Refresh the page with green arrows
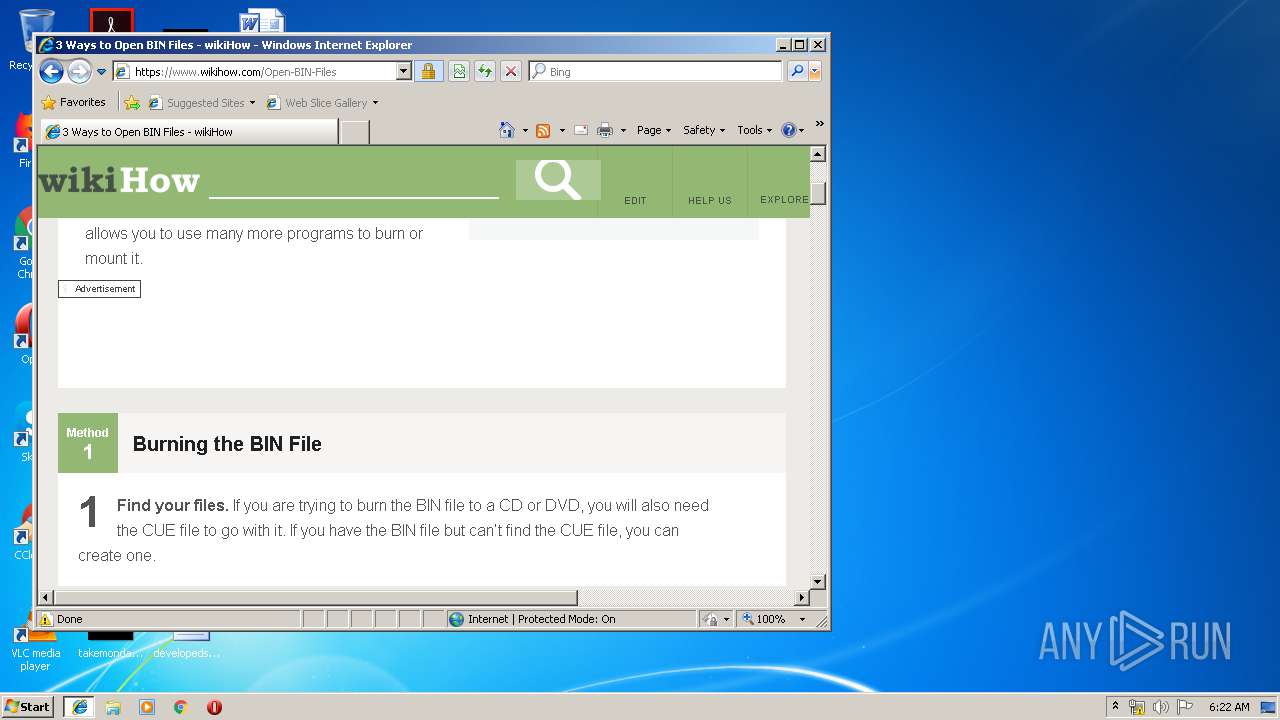The width and height of the screenshot is (1280, 720). pos(485,72)
